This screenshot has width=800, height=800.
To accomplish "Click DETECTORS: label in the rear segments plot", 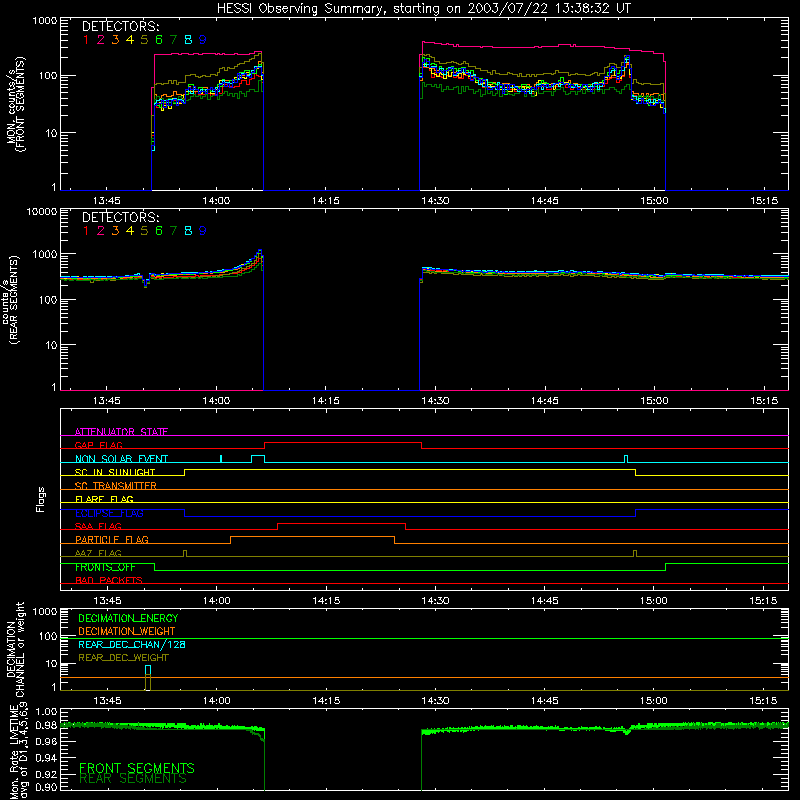I will pyautogui.click(x=120, y=217).
